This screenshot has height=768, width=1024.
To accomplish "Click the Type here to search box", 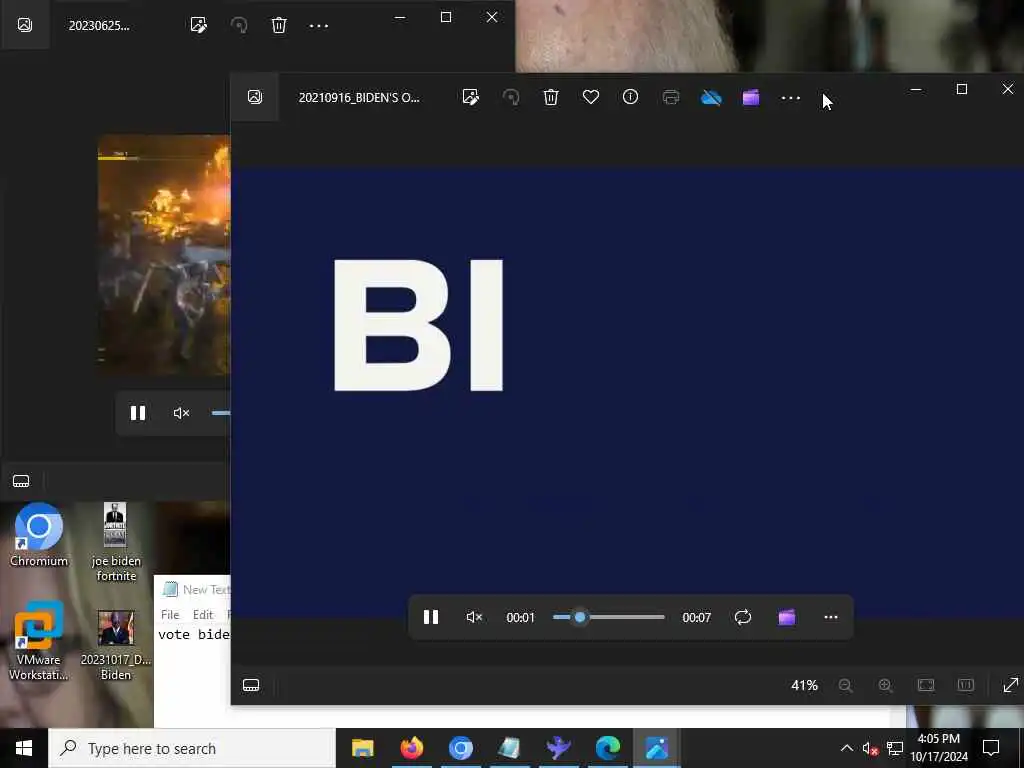I will (x=192, y=748).
